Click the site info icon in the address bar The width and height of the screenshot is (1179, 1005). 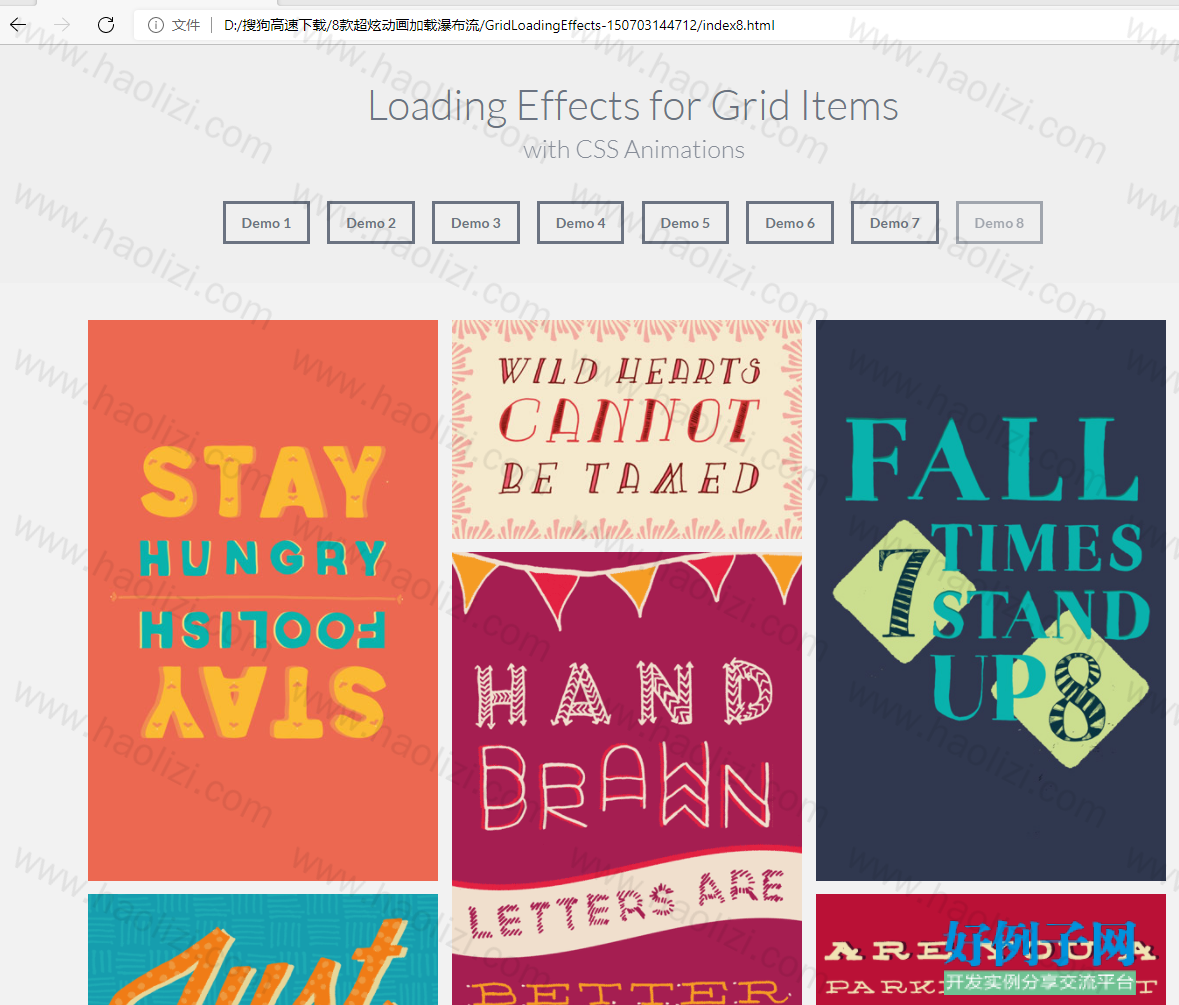(x=156, y=25)
